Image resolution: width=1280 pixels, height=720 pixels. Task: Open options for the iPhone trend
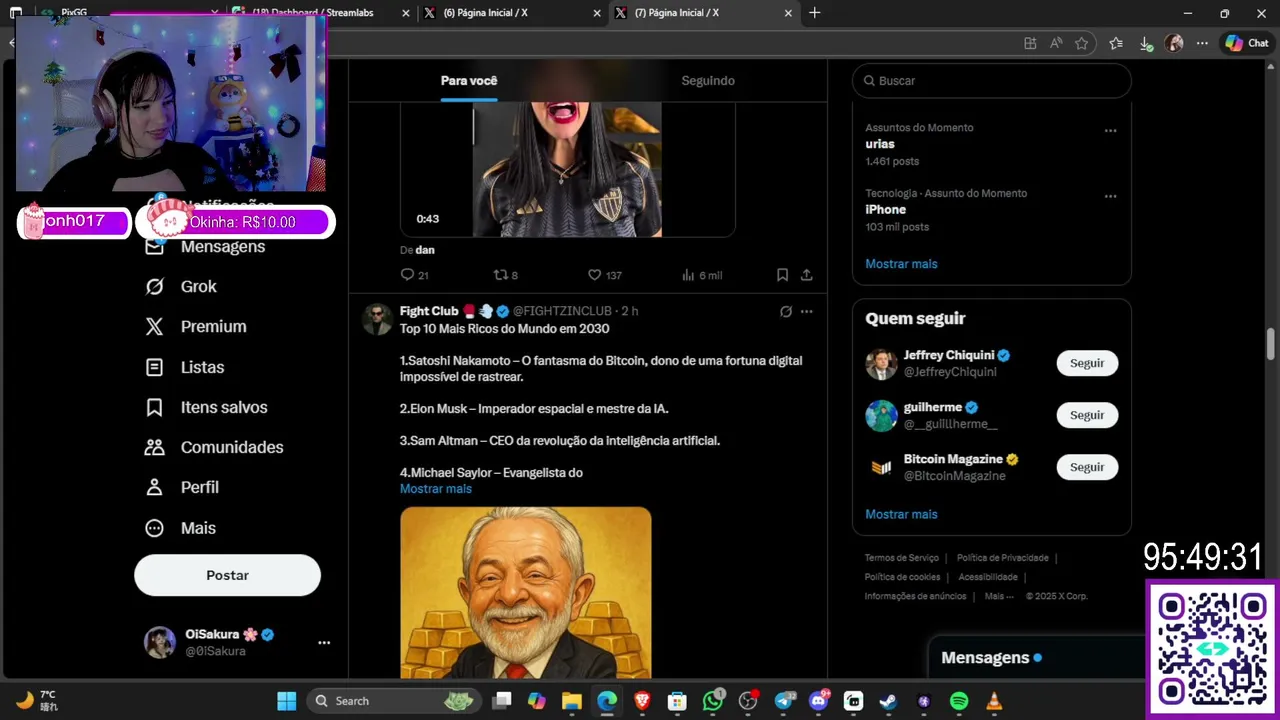click(1110, 196)
